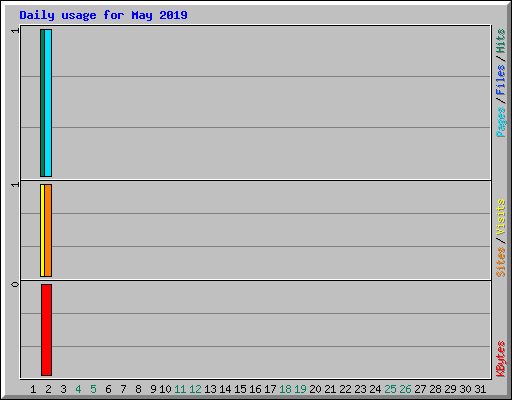This screenshot has height=400, width=512.
Task: Click the red KBytes bar for day 2
Action: tap(46, 330)
